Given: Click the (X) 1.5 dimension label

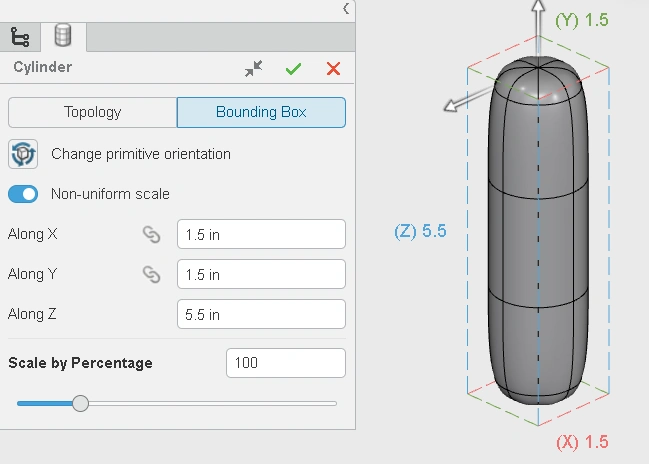Looking at the screenshot, I should click(x=582, y=442).
